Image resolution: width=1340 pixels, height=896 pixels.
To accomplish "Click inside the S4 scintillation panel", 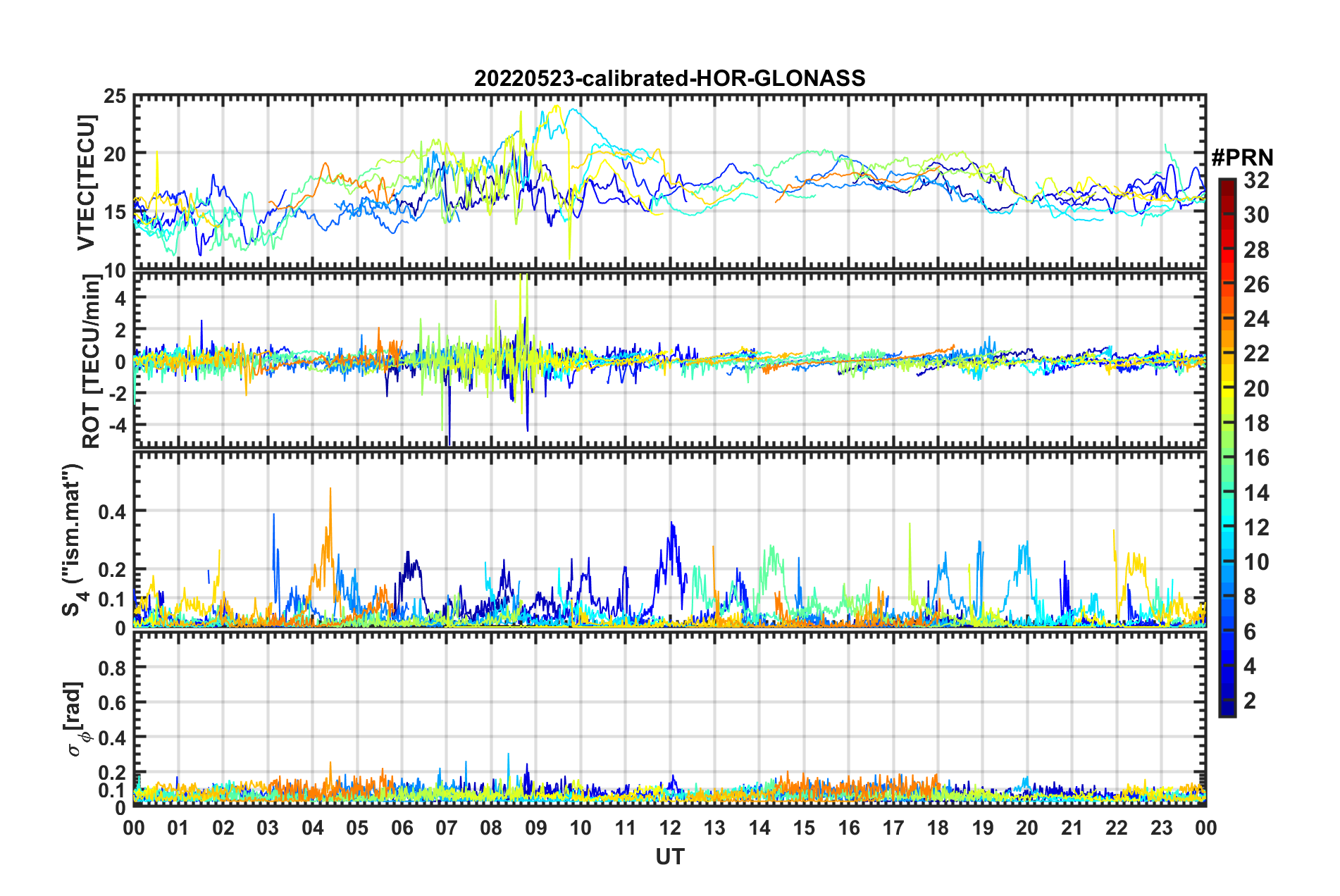I will [670, 539].
